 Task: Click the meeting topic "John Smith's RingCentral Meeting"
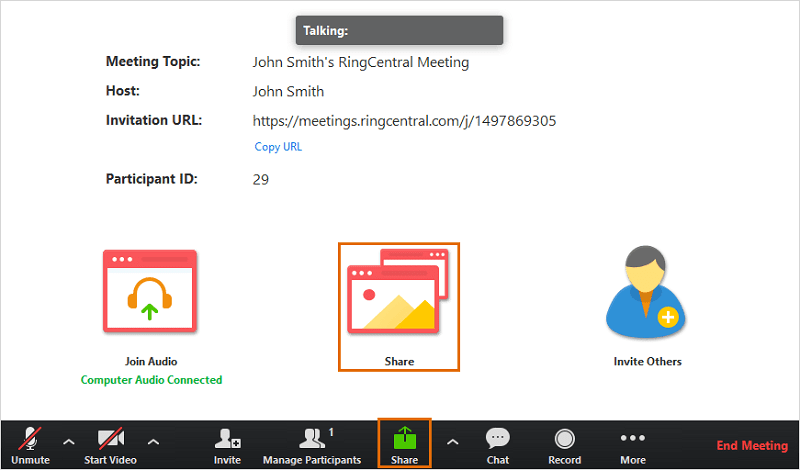(361, 62)
